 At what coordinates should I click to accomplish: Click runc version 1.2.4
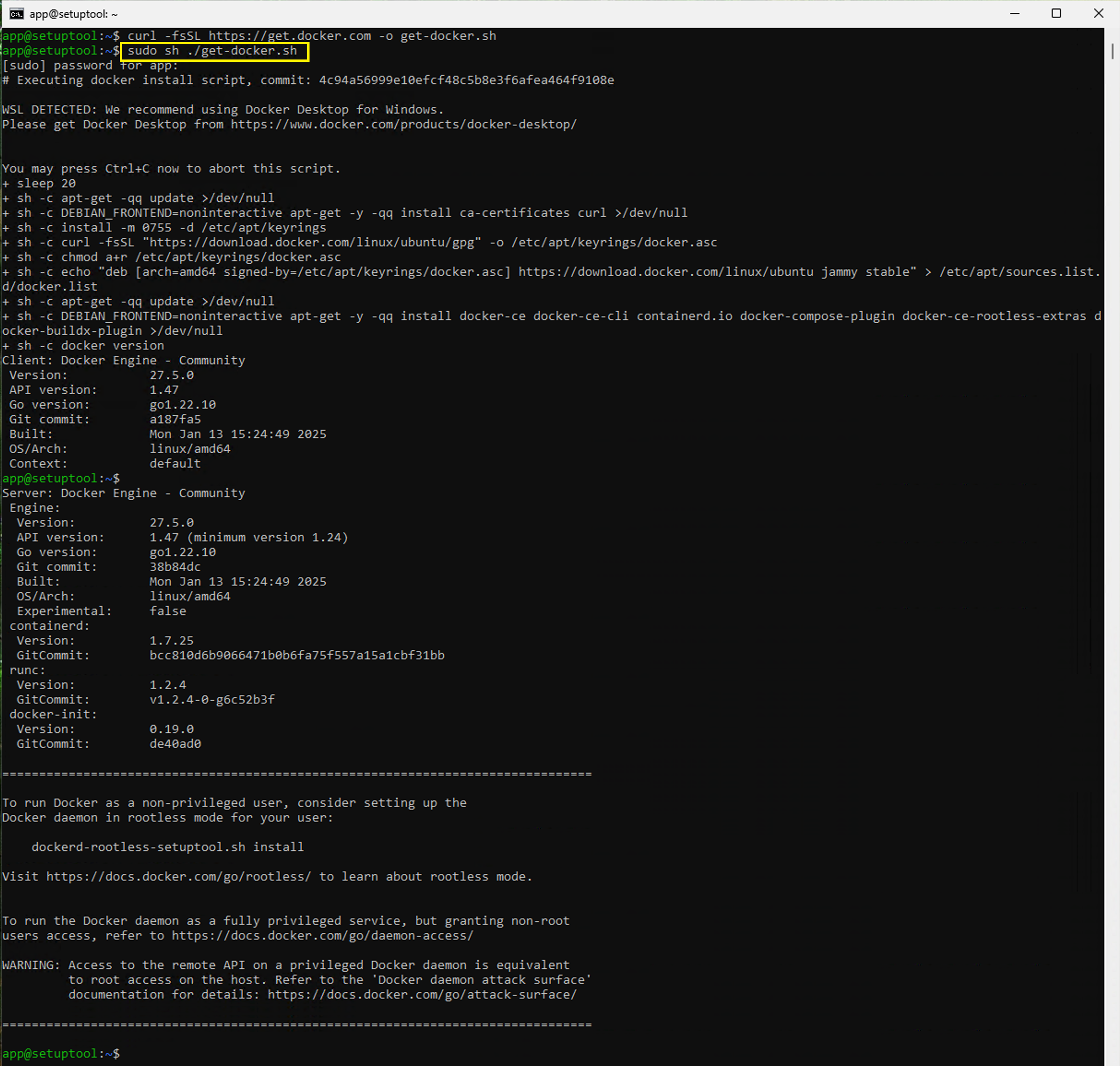pyautogui.click(x=168, y=685)
